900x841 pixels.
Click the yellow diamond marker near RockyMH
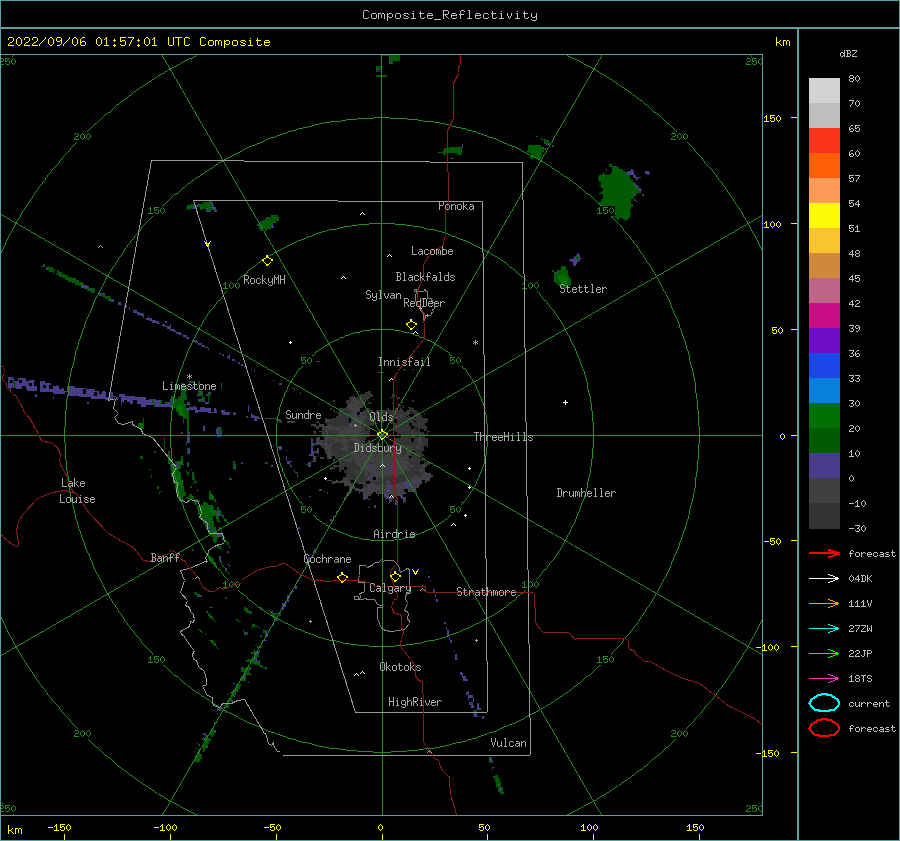pos(267,261)
